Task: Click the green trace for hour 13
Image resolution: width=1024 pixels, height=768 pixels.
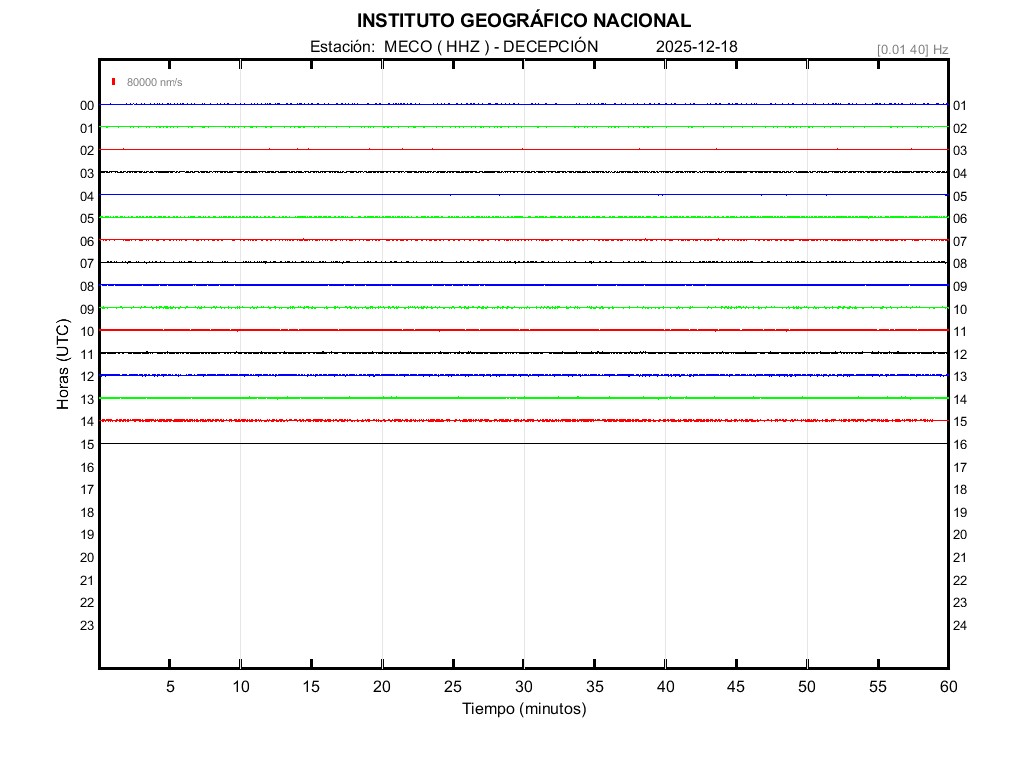Action: 524,398
